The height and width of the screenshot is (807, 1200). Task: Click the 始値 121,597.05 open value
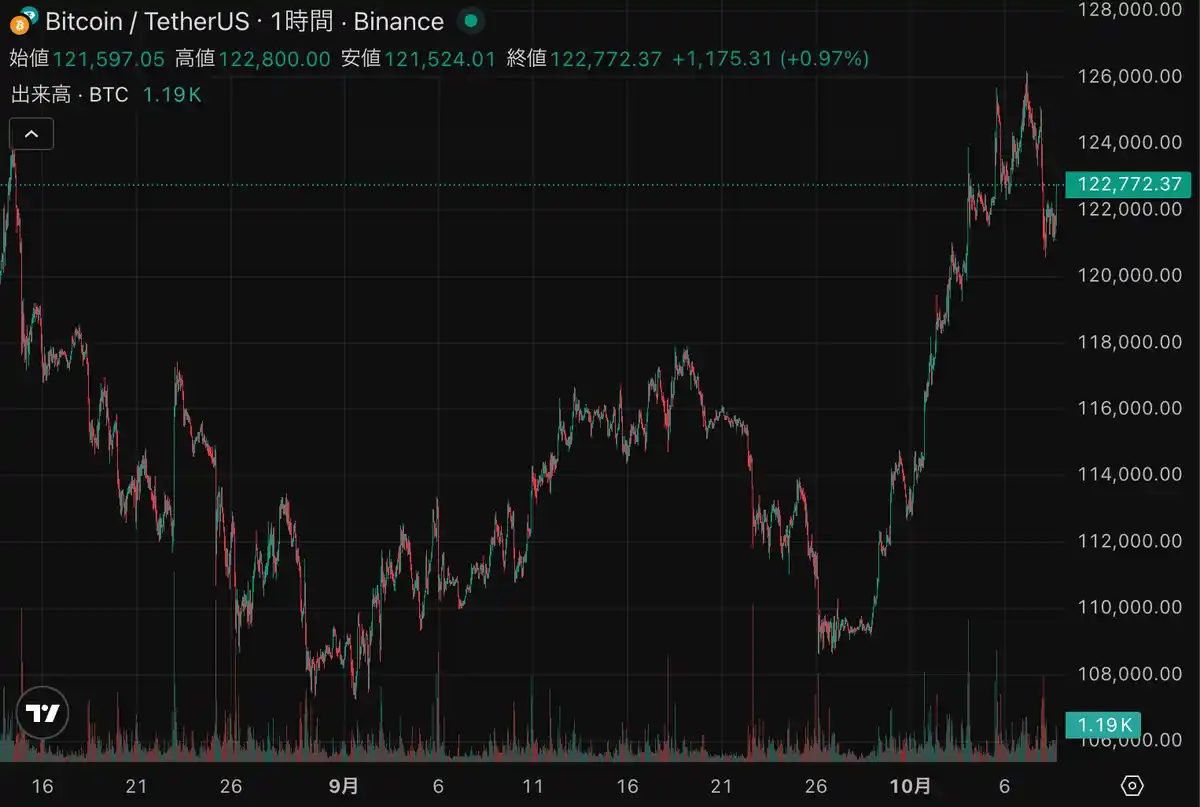pos(108,59)
